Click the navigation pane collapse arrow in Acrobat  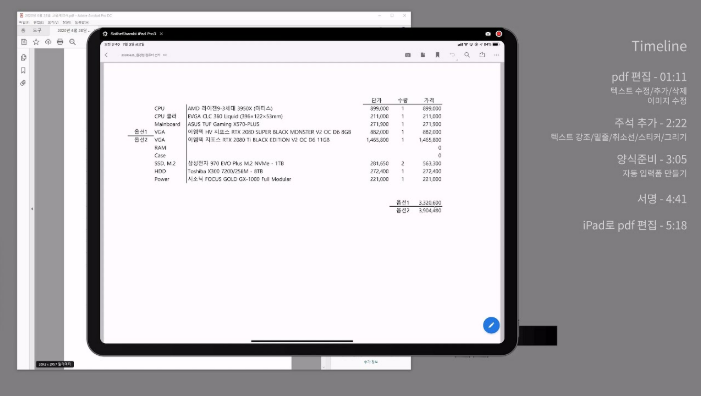point(32,209)
